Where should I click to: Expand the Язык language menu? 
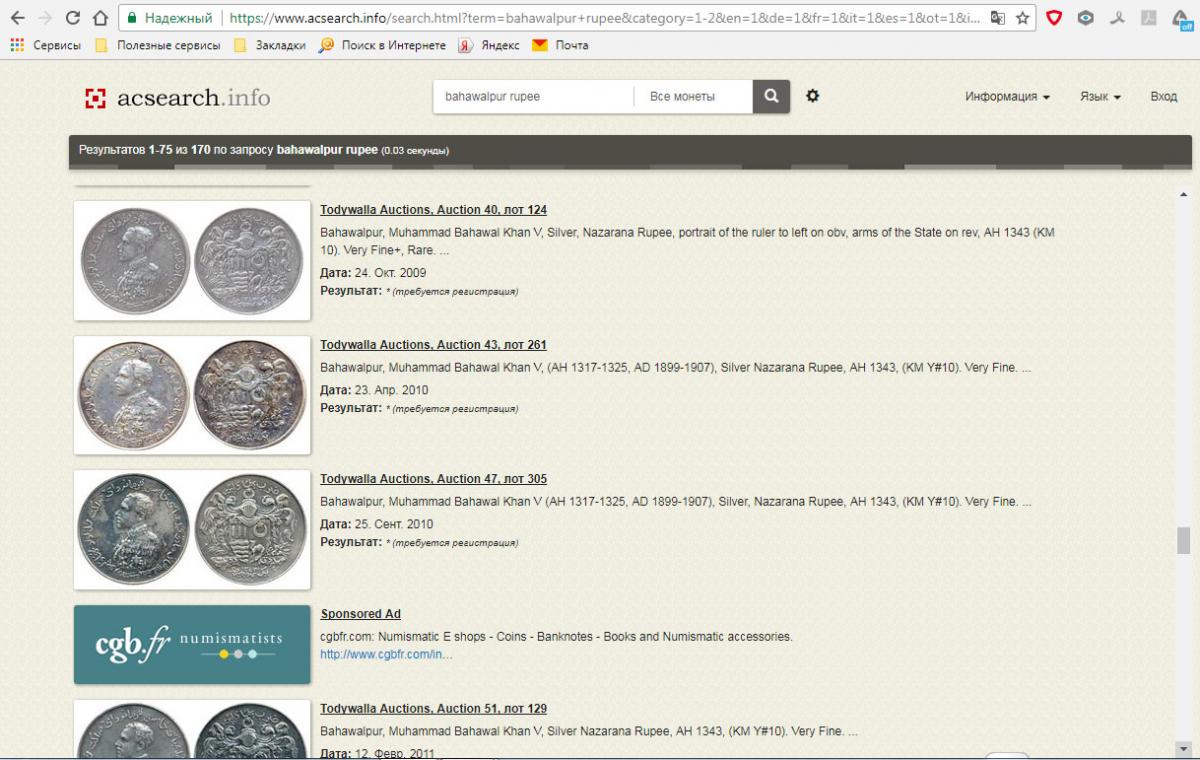pos(1100,97)
